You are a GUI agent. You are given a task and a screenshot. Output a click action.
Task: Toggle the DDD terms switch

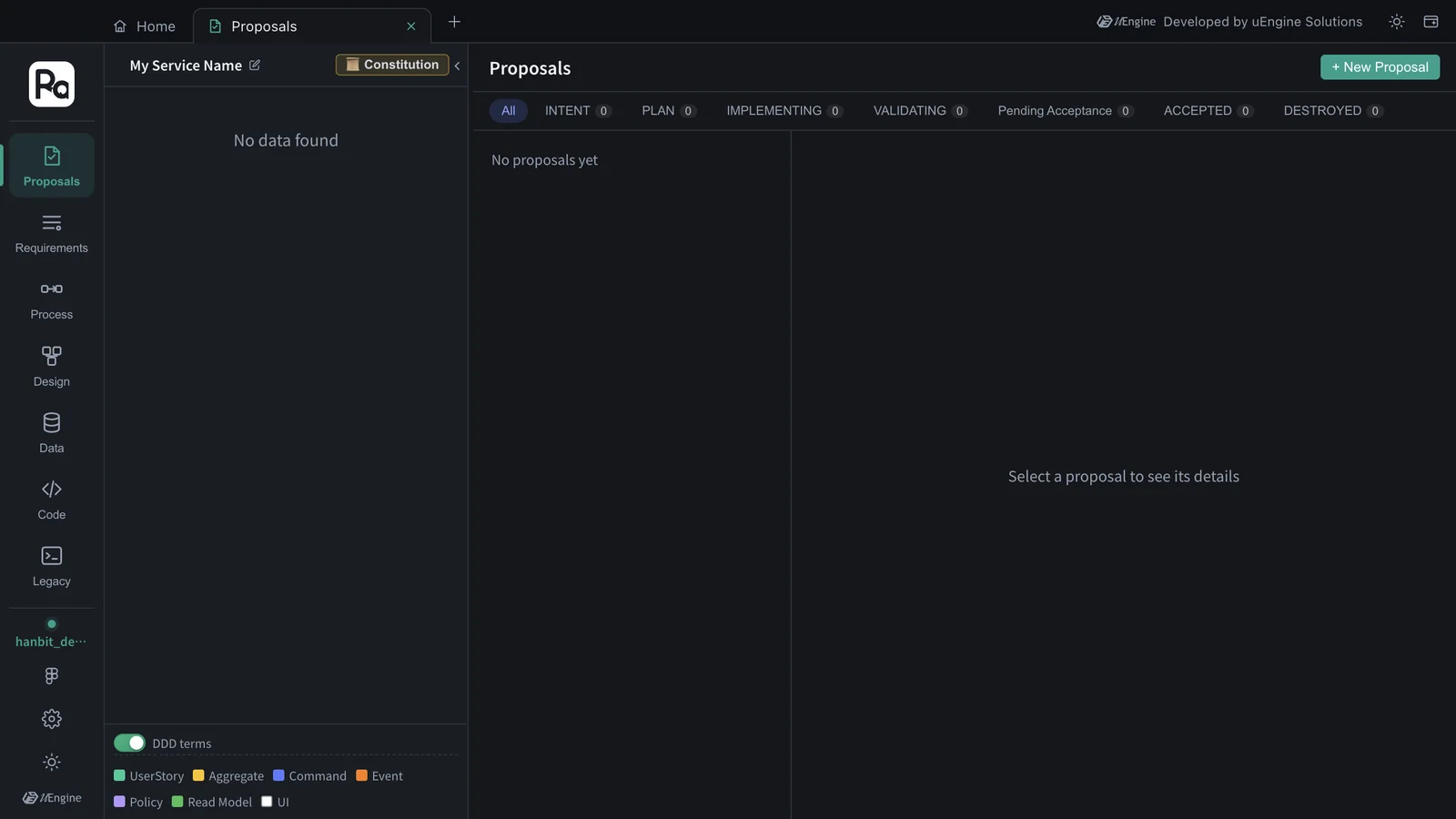[x=129, y=743]
